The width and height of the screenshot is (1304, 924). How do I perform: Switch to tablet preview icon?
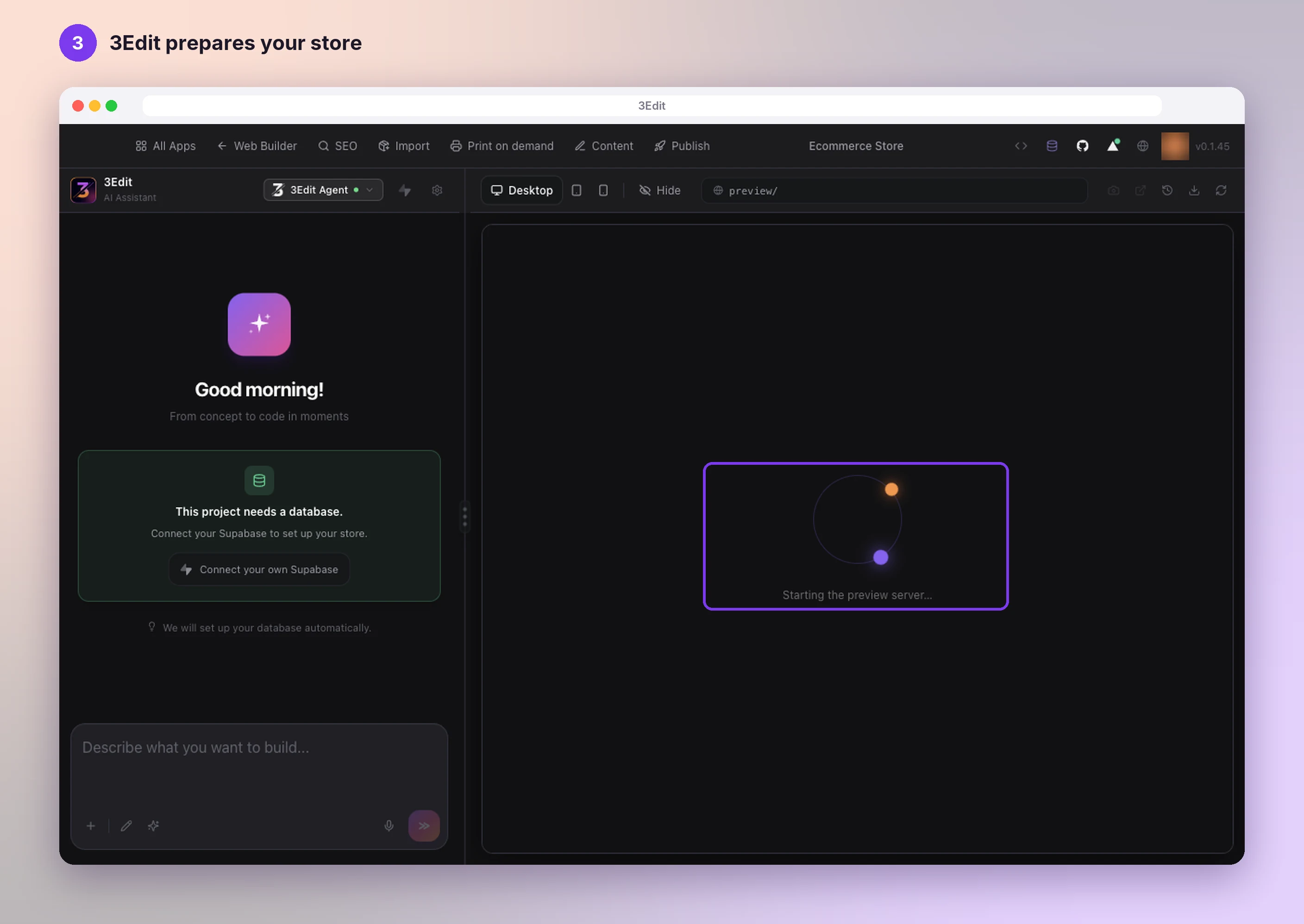[x=576, y=190]
